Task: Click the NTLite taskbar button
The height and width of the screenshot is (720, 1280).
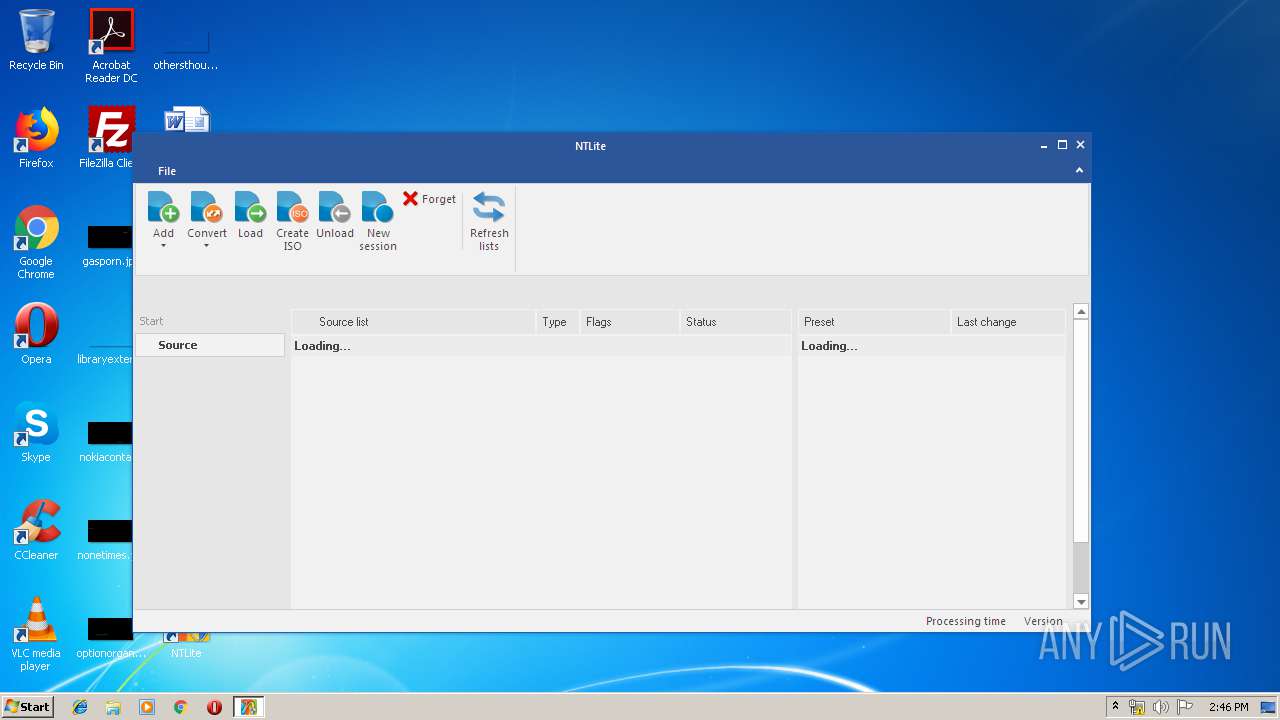Action: [248, 707]
